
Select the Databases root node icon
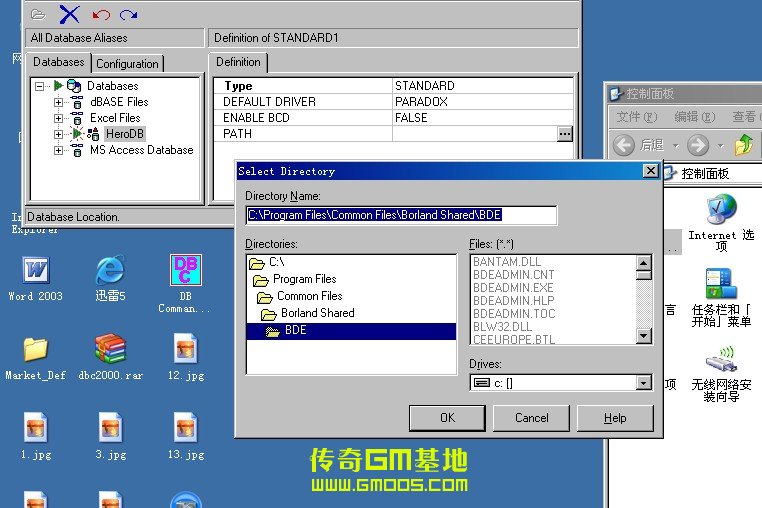74,86
